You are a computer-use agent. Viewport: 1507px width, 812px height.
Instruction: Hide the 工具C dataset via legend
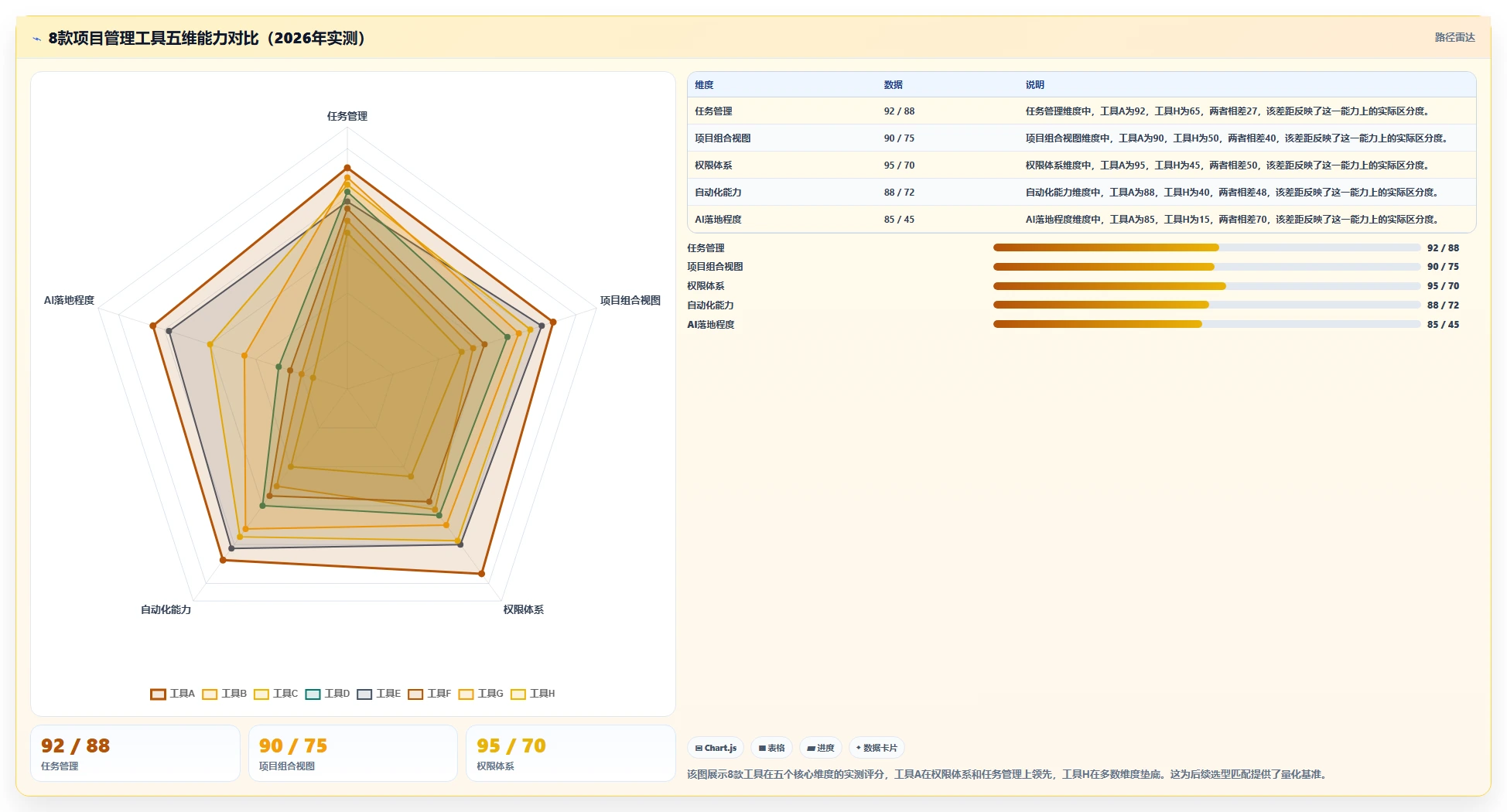pyautogui.click(x=275, y=694)
